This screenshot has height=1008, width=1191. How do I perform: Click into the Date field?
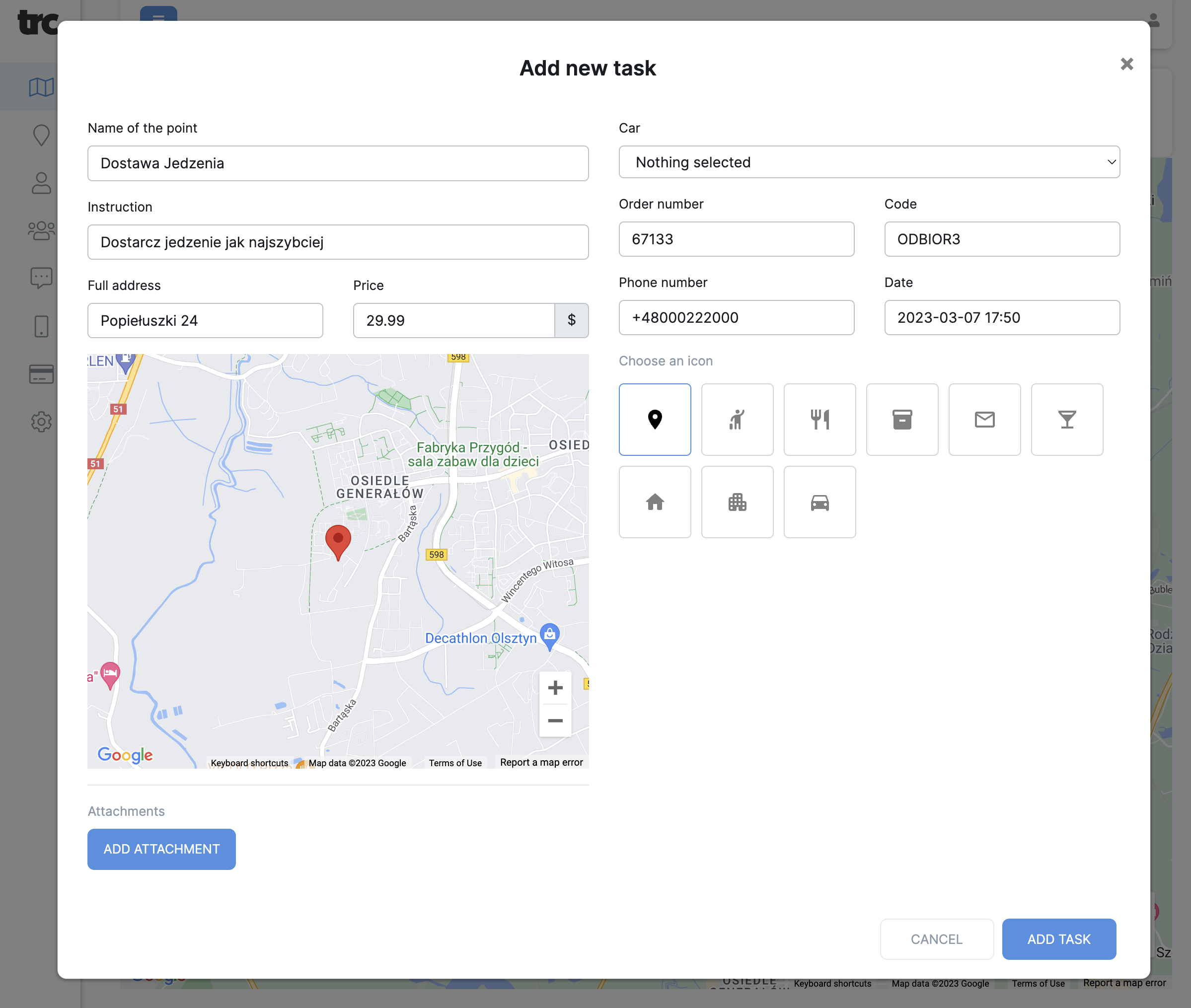(x=1001, y=318)
